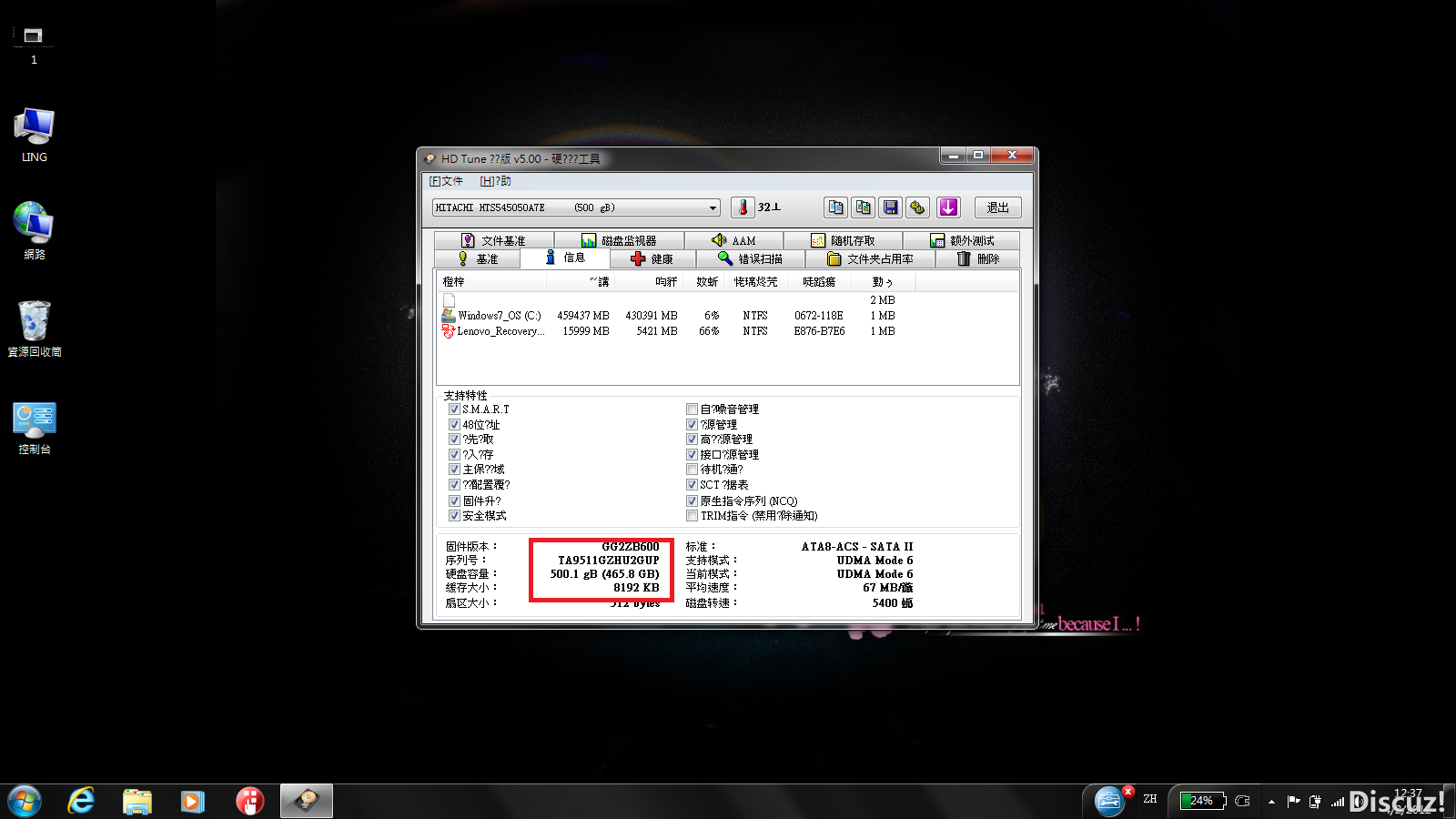Image resolution: width=1456 pixels, height=819 pixels.
Task: Copy info to clipboard toolbar icon
Action: click(x=835, y=207)
